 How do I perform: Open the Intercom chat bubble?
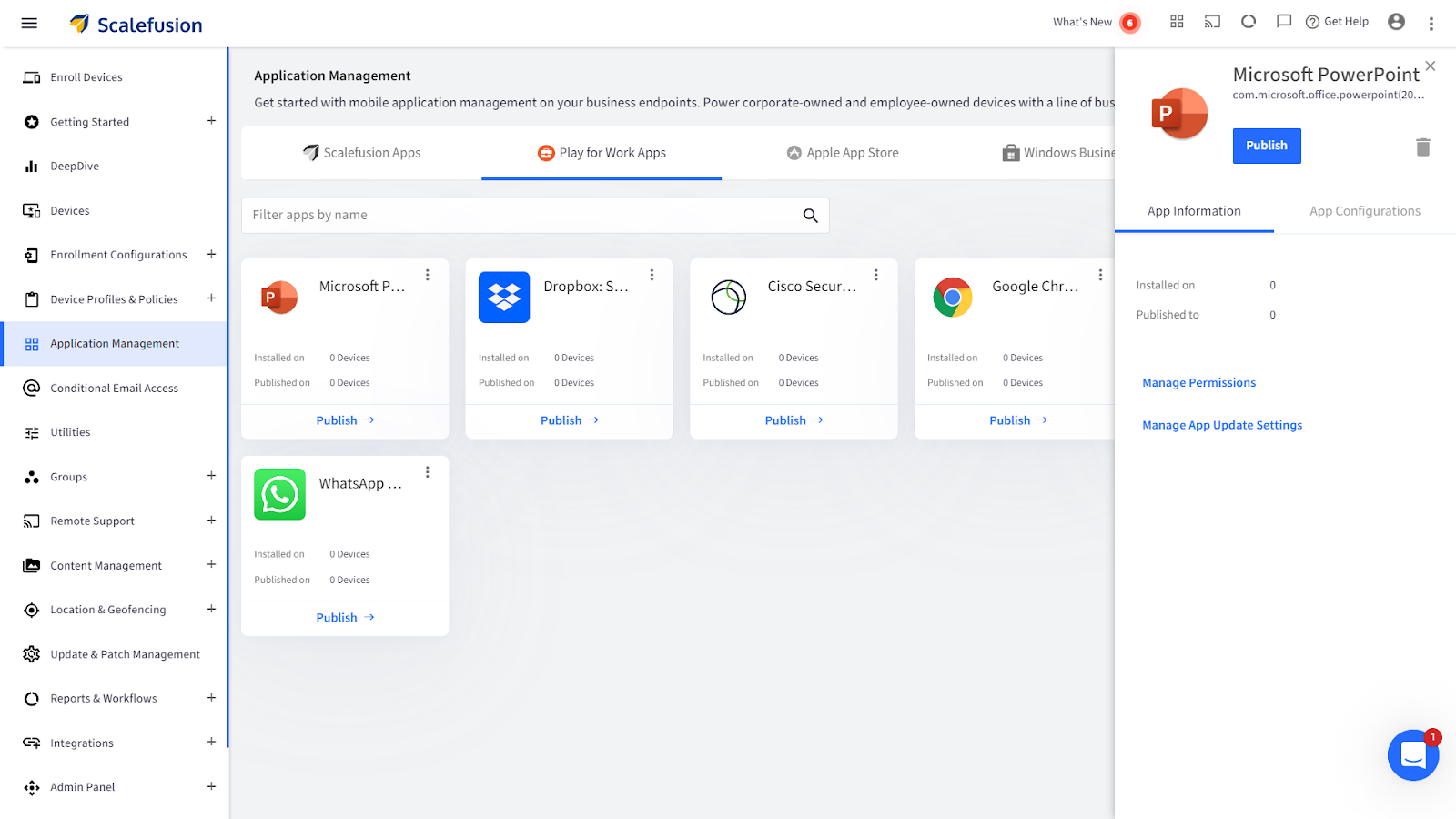(x=1412, y=755)
